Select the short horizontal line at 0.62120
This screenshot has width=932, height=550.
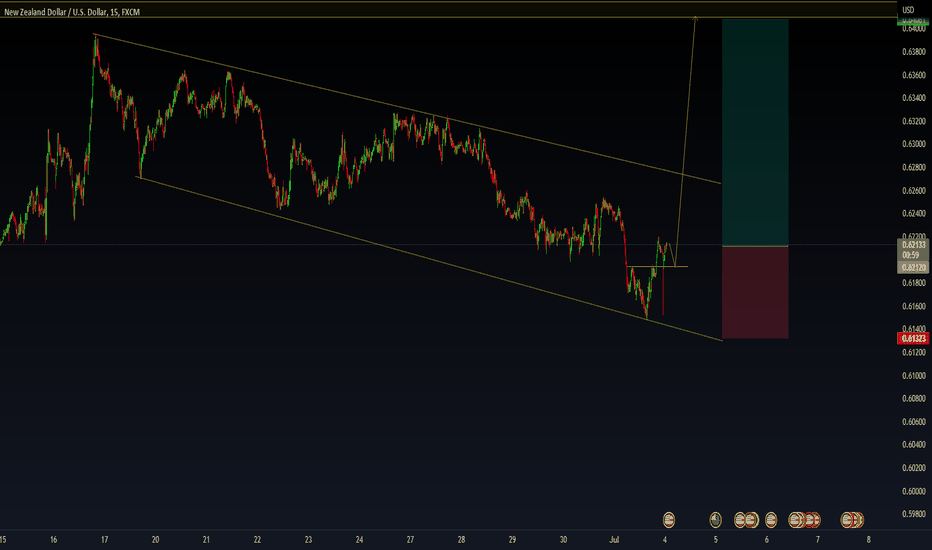coord(658,266)
